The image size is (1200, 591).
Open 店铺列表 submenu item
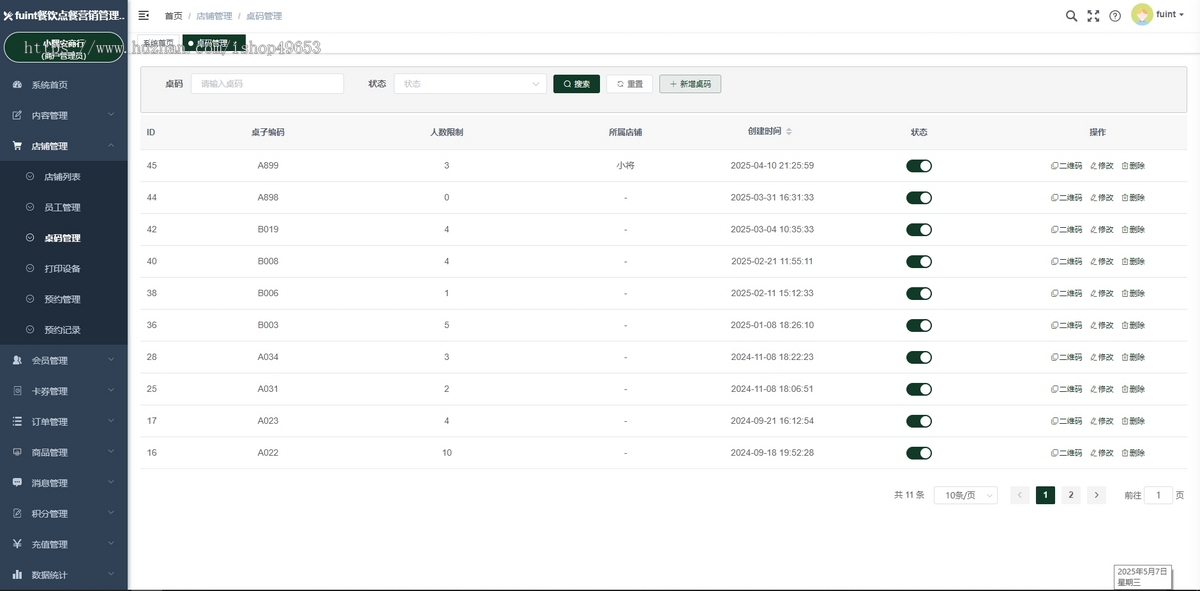tap(64, 177)
